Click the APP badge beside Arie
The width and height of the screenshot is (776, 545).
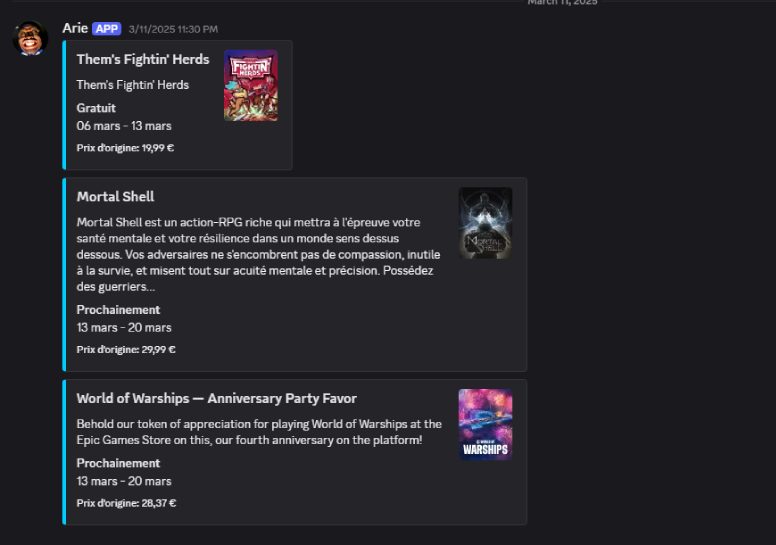point(106,29)
